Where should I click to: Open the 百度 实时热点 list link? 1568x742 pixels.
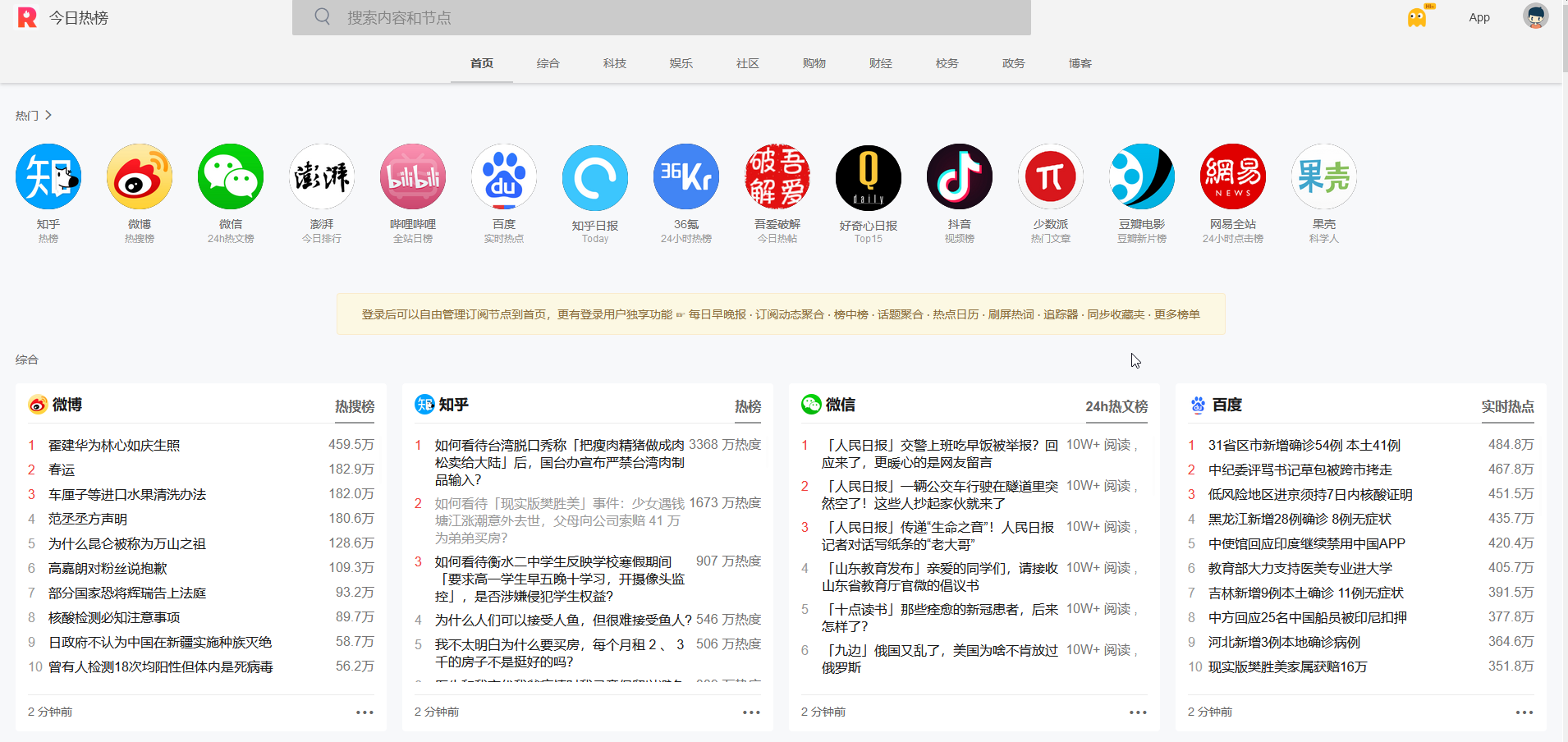coord(1508,406)
